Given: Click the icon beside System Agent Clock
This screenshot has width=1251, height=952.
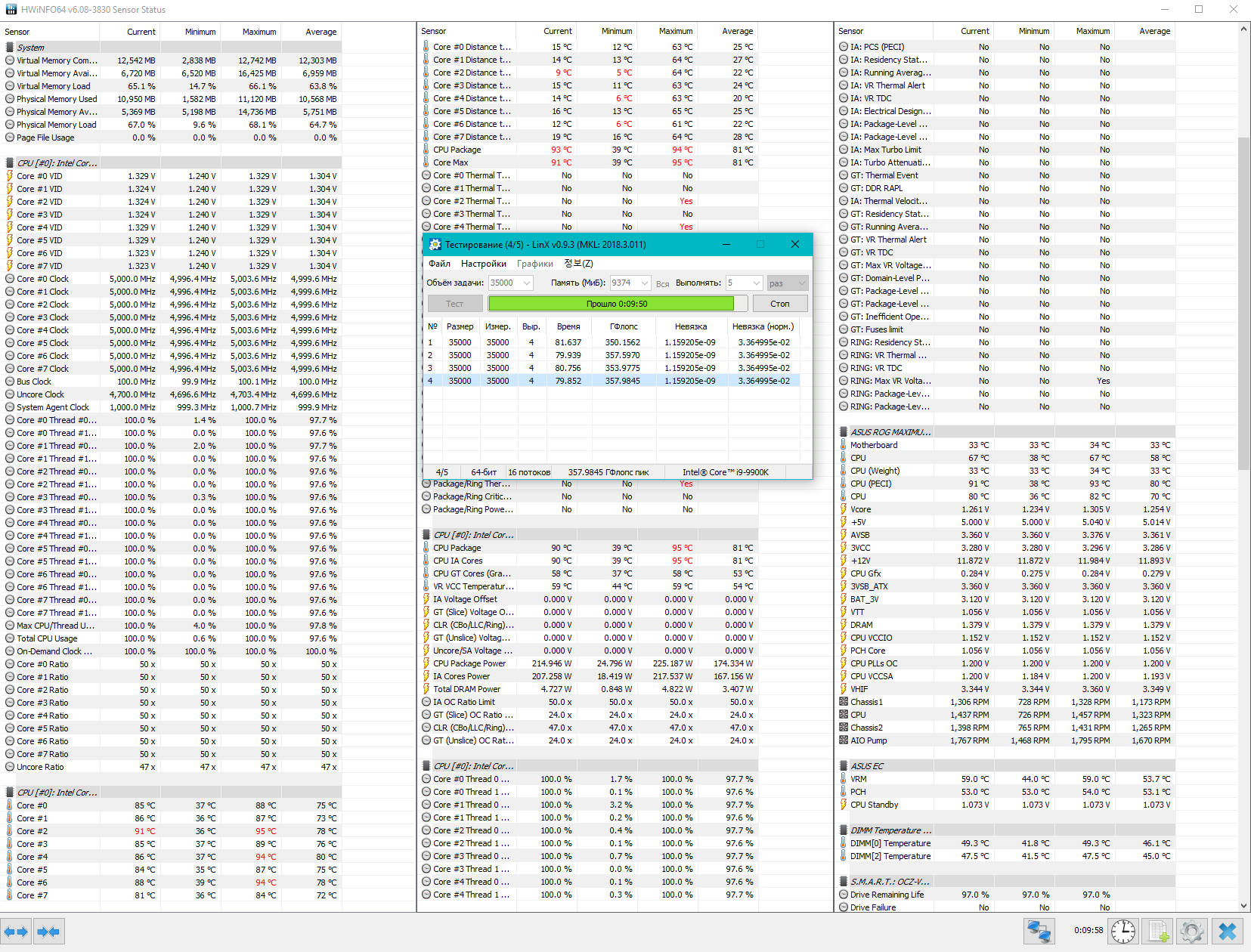Looking at the screenshot, I should (10, 407).
